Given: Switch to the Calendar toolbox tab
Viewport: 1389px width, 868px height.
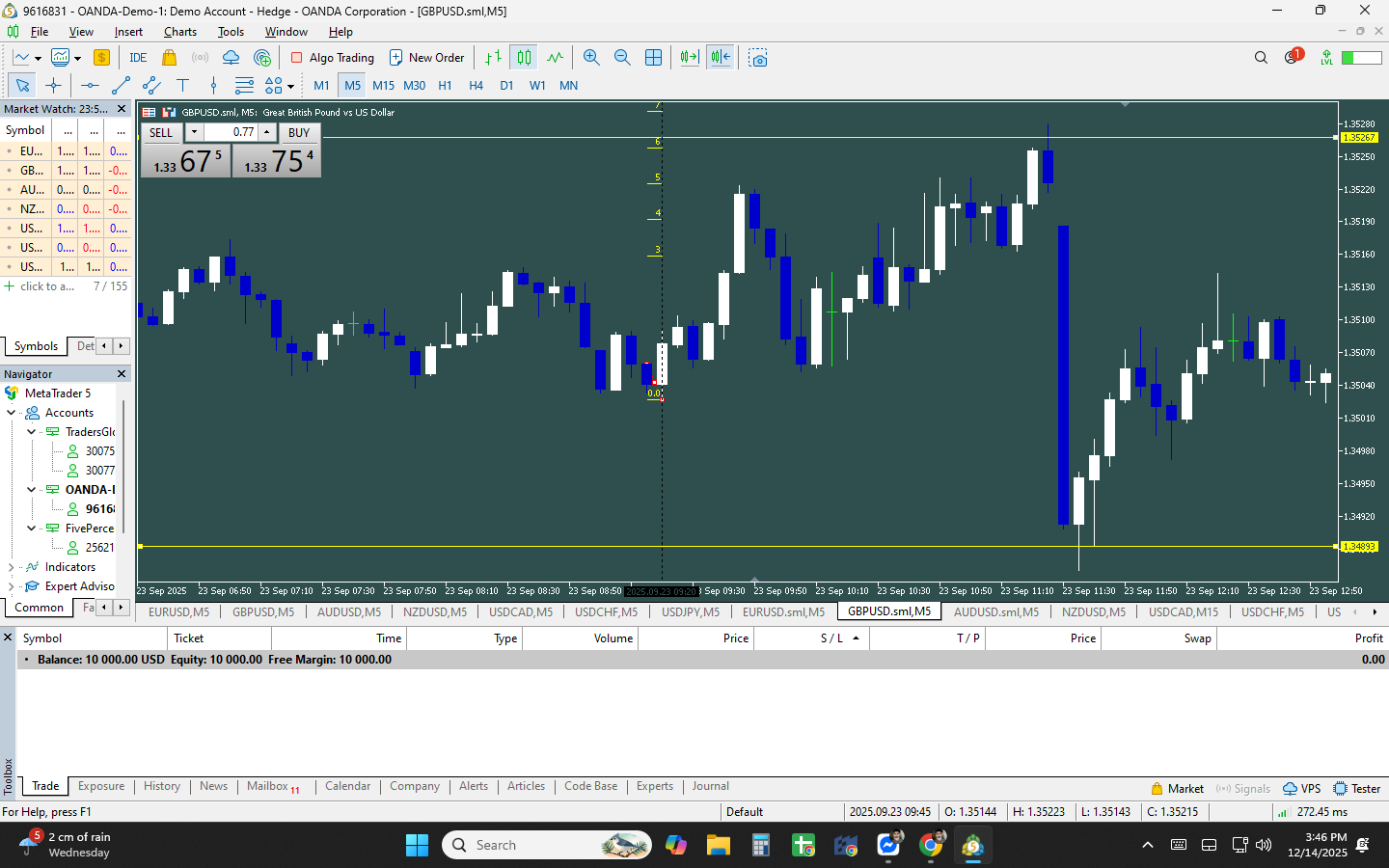Looking at the screenshot, I should tap(347, 786).
